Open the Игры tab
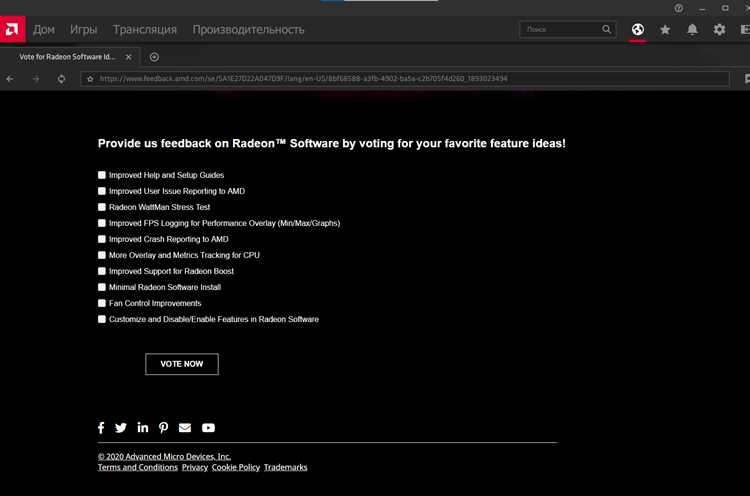This screenshot has width=750, height=496. point(84,30)
